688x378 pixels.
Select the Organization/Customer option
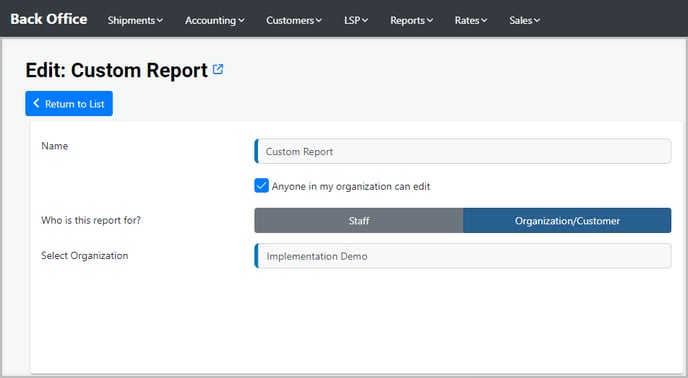coord(567,220)
